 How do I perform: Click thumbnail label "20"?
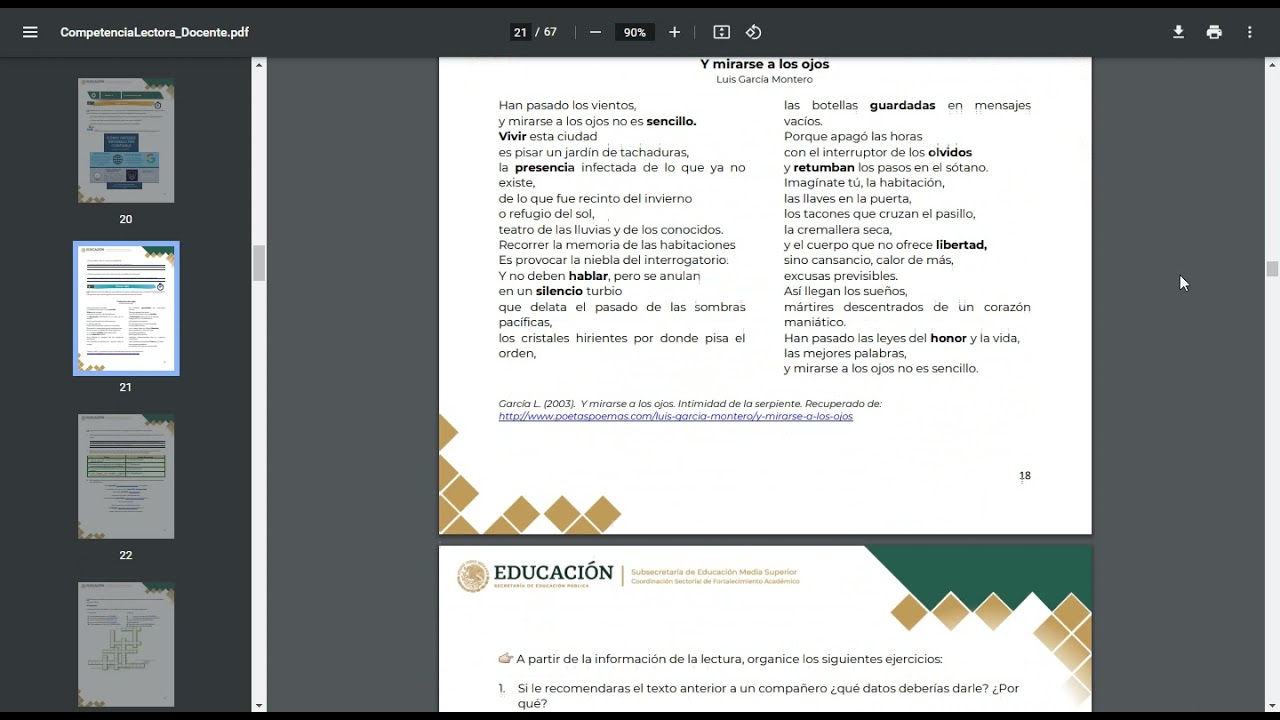tap(126, 219)
